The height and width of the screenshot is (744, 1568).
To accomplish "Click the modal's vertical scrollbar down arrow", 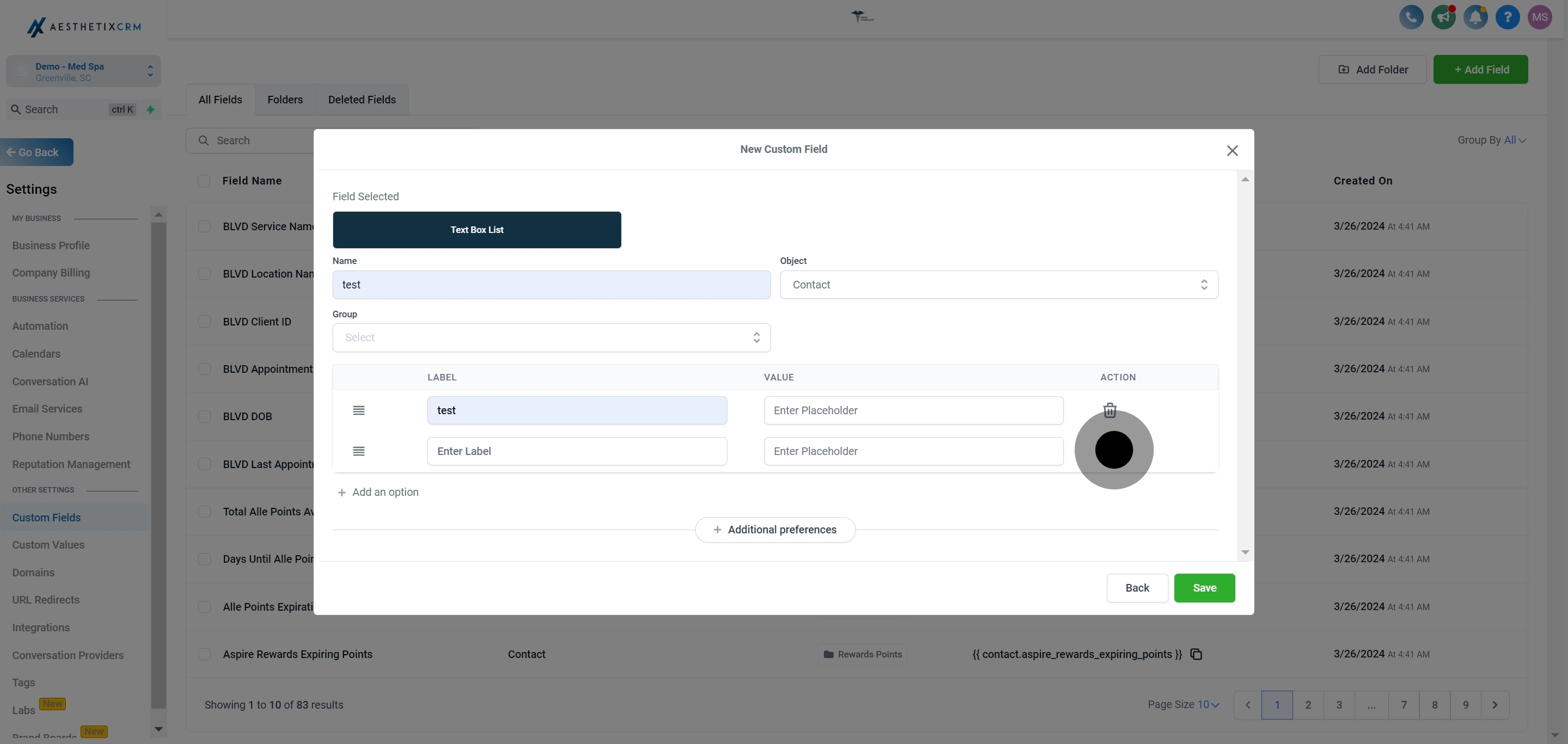I will pos(1245,552).
